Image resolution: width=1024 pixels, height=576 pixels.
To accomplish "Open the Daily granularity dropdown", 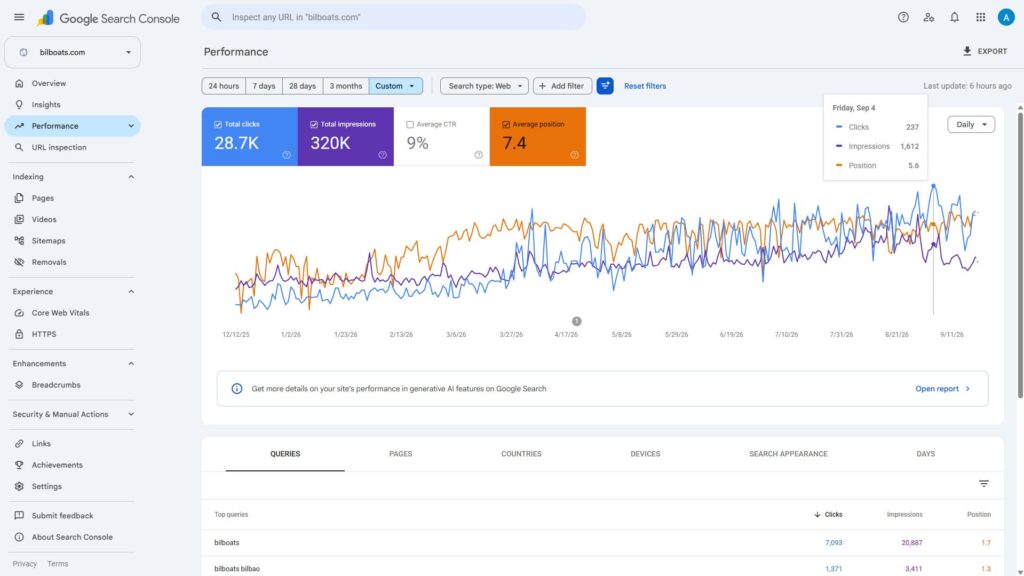I will click(x=971, y=124).
